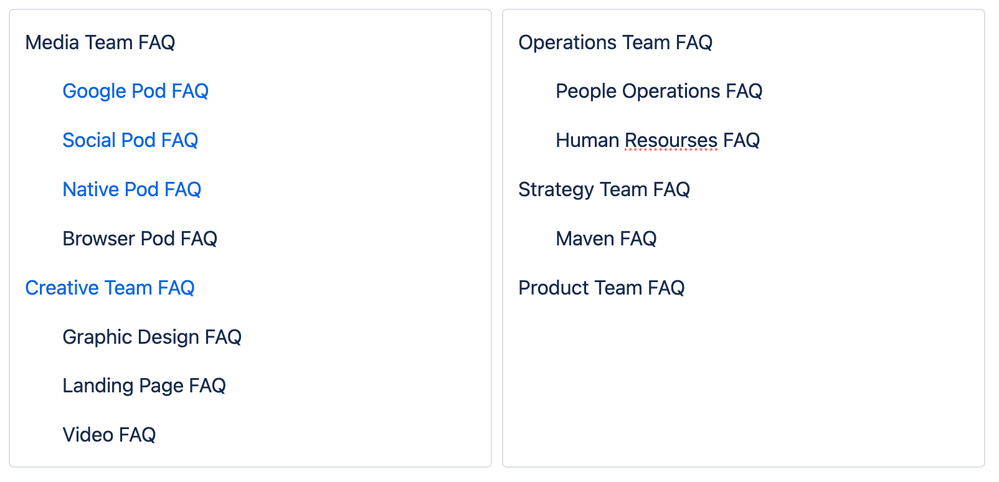
Task: Select the People Operations FAQ entry
Action: pos(659,92)
